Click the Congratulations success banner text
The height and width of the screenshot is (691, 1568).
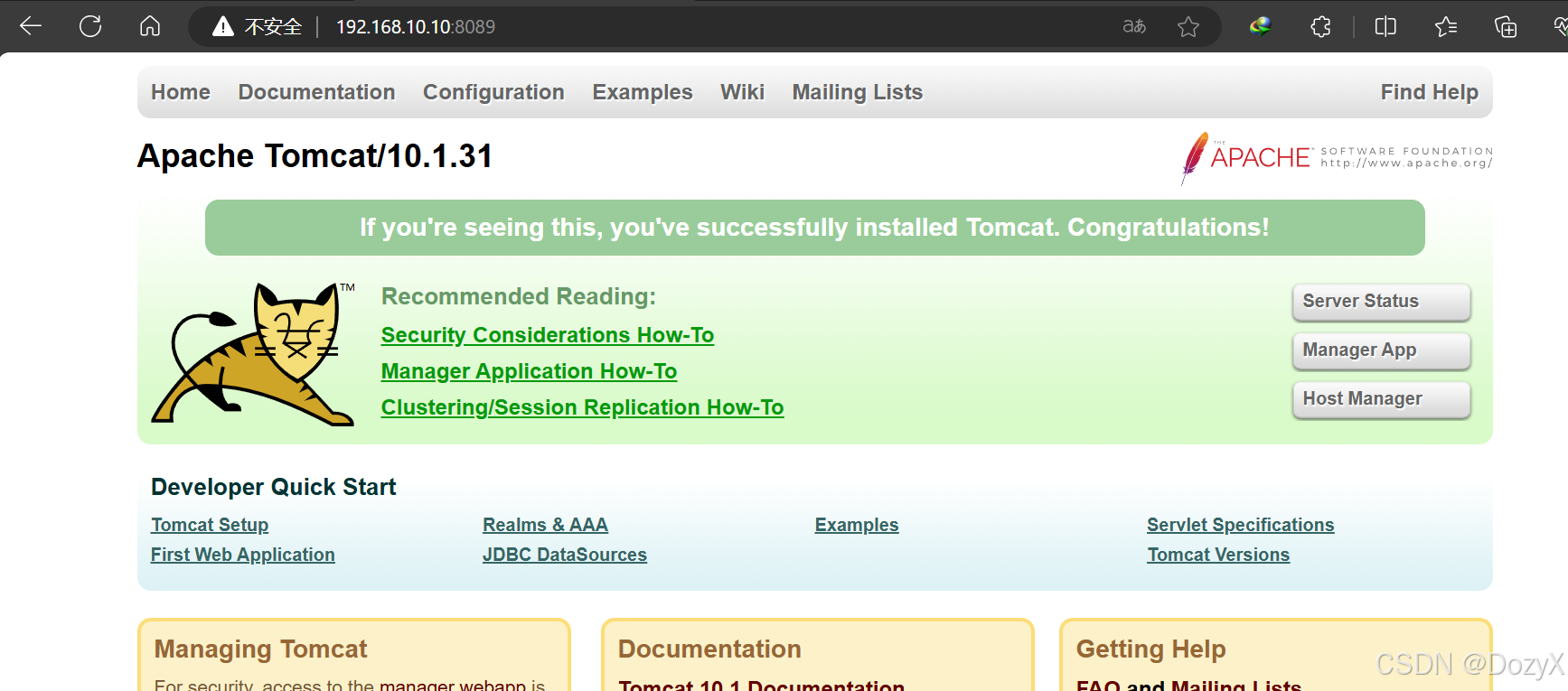pos(814,228)
